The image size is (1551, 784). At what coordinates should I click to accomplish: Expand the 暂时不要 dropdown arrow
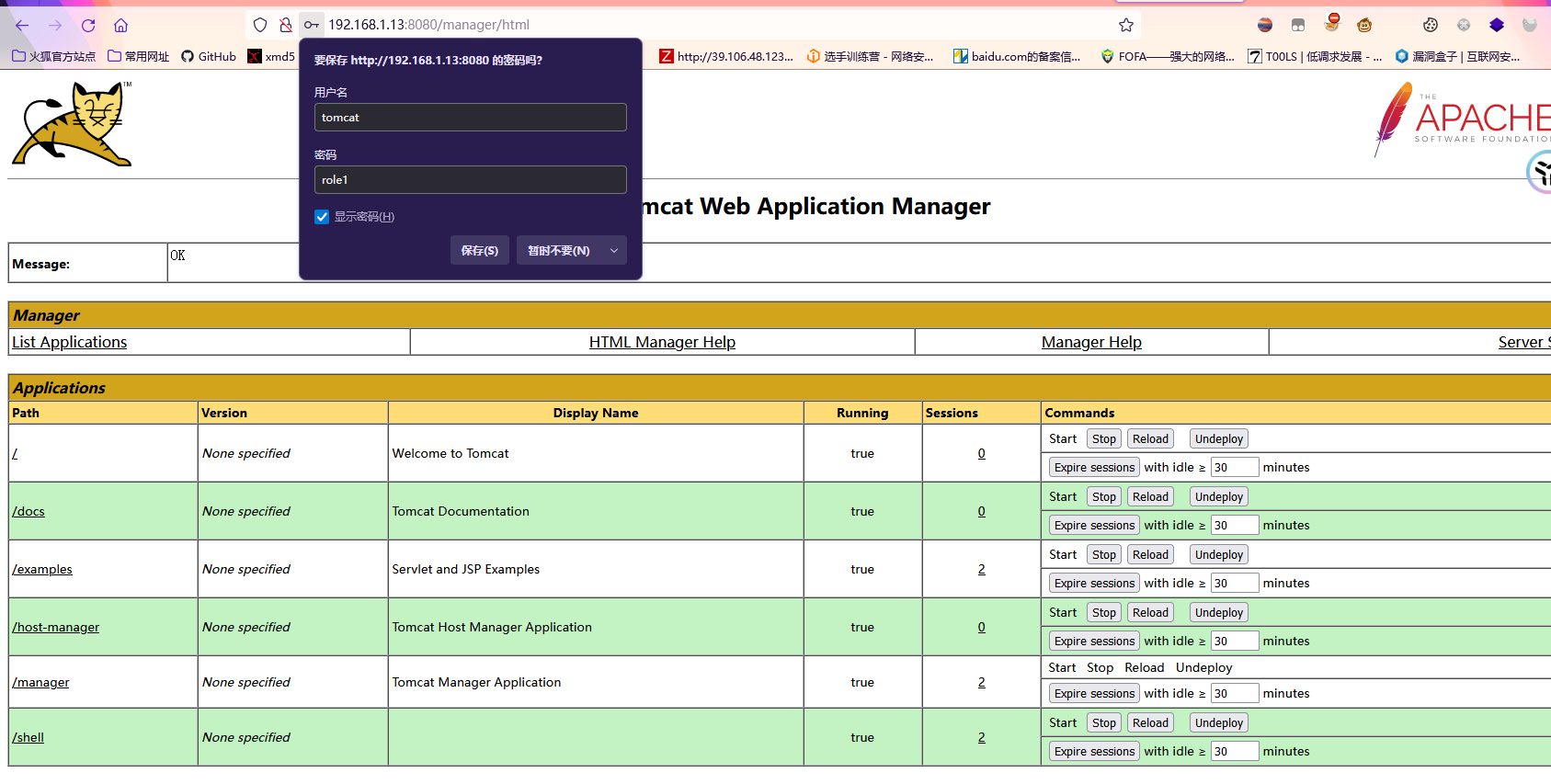[614, 250]
